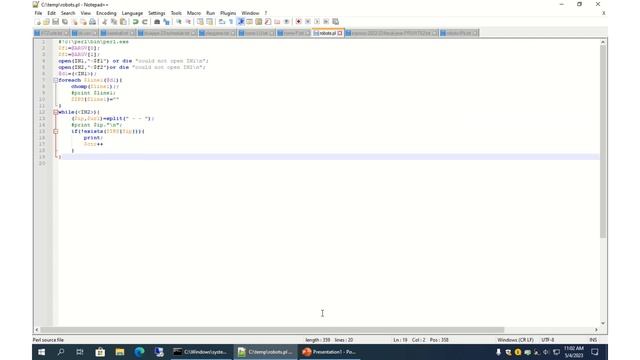640x360 pixels.
Task: Switch to the Presentation1 PowerPoint taskbar button
Action: 329,352
